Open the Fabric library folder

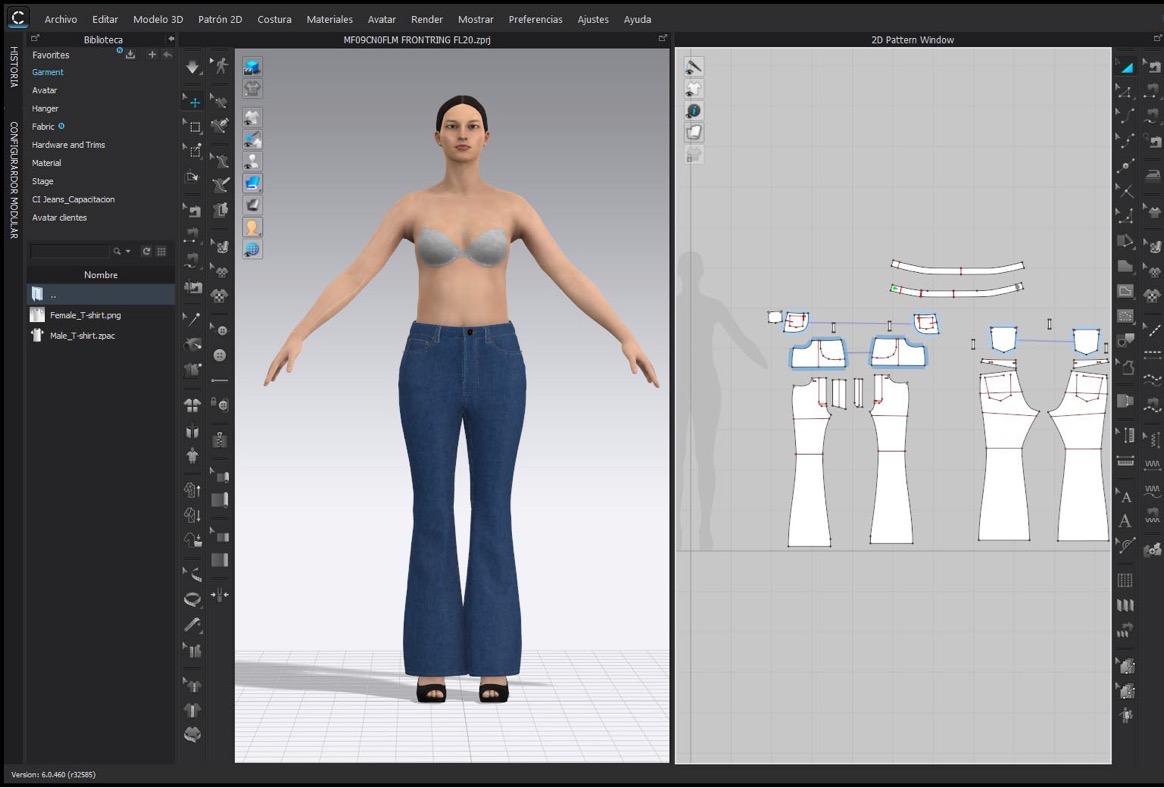43,127
